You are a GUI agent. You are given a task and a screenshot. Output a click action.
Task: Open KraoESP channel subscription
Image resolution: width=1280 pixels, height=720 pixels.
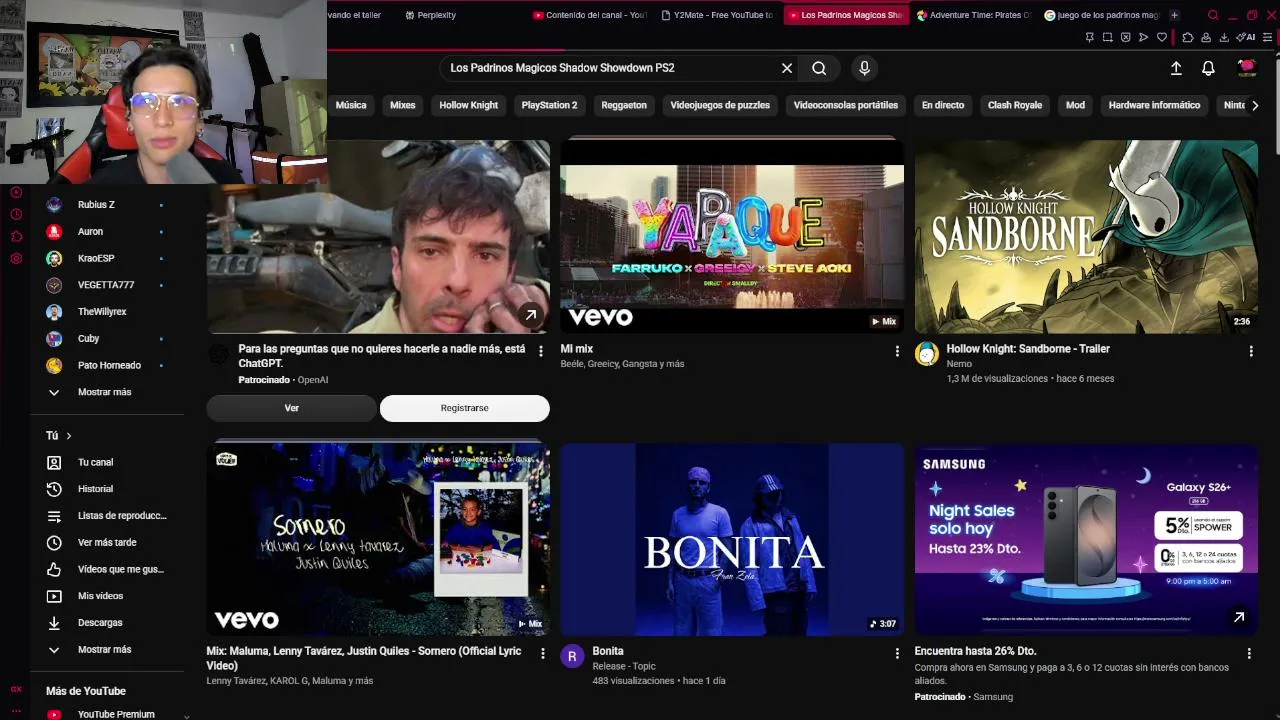pos(106,259)
